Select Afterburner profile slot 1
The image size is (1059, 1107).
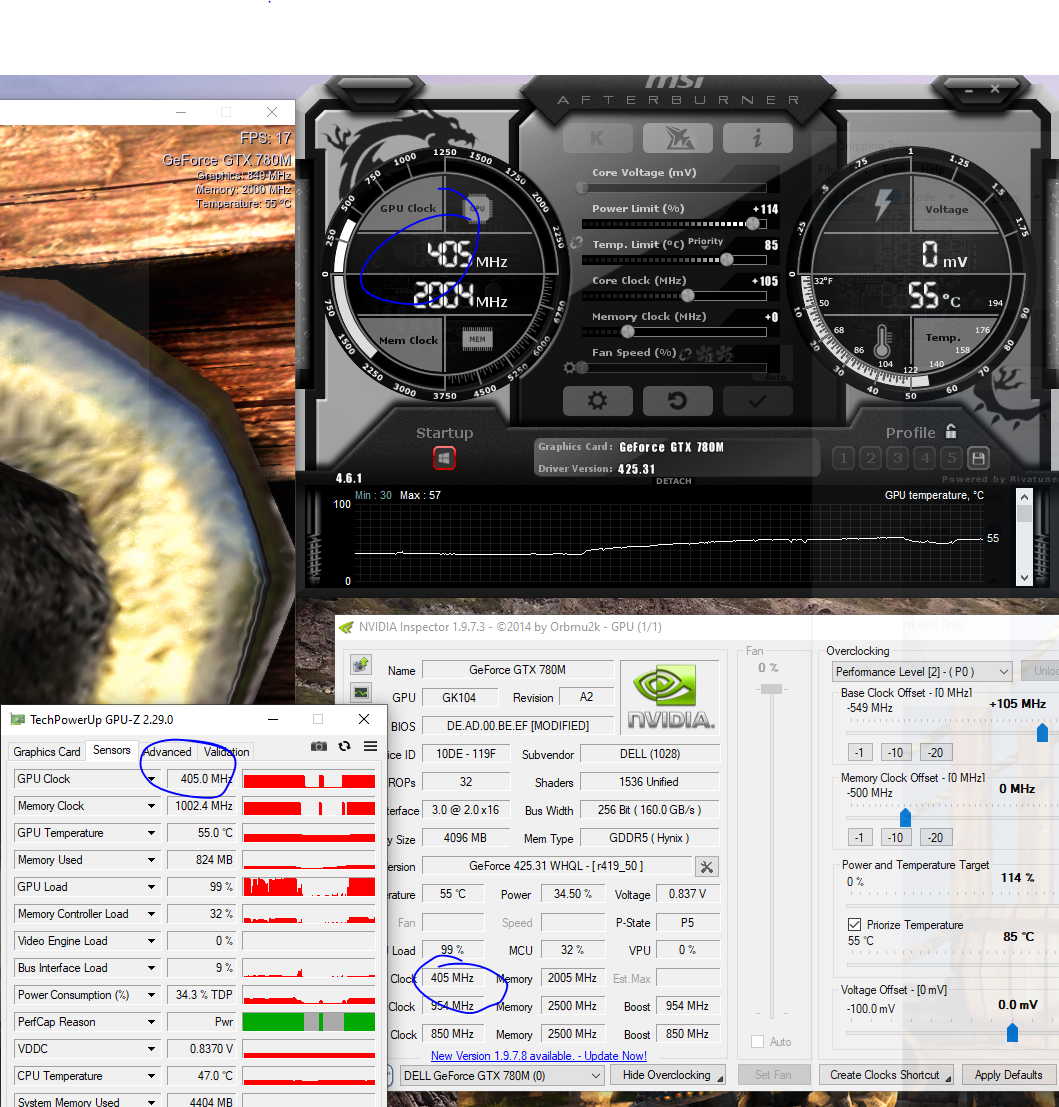coord(843,458)
